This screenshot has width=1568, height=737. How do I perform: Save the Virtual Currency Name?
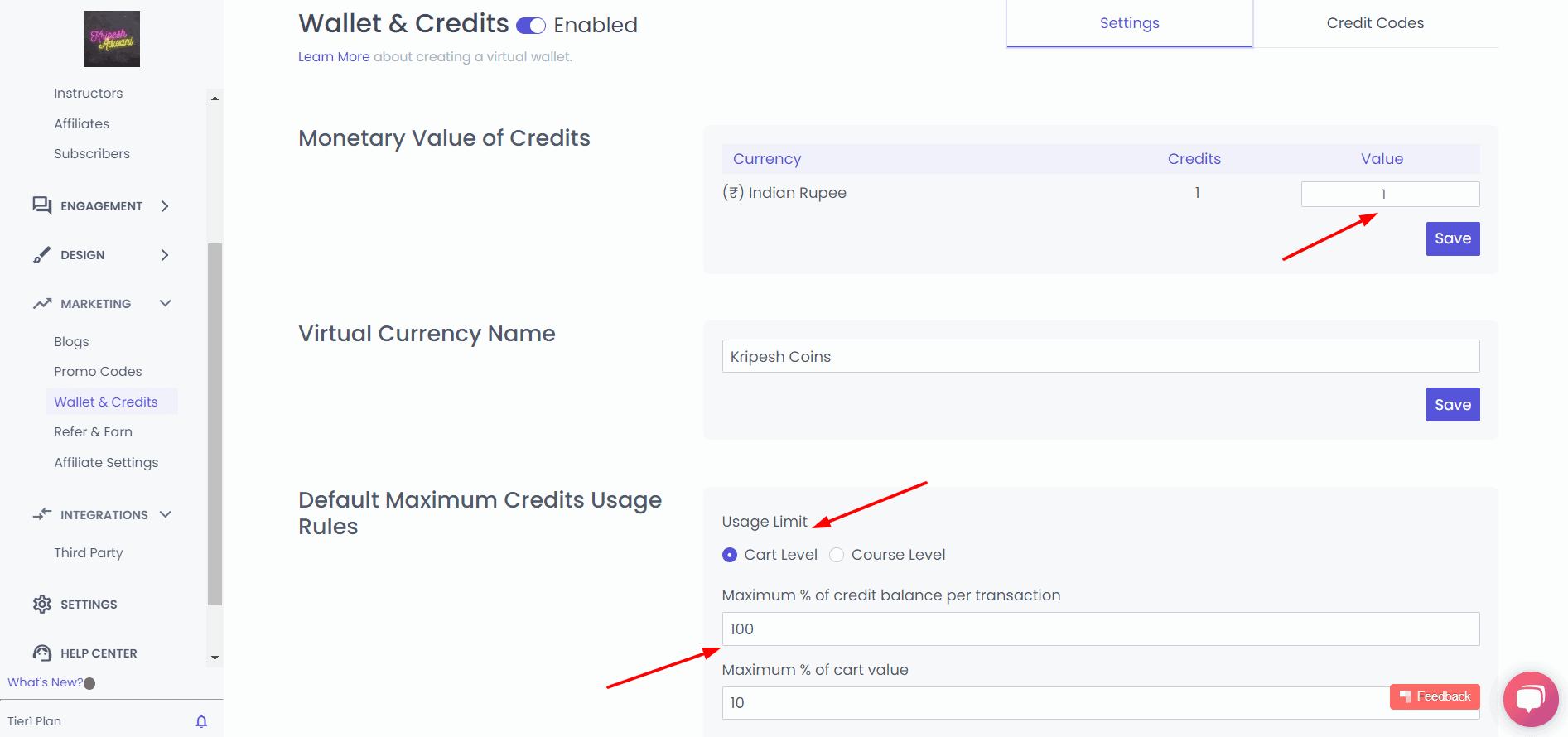pos(1452,405)
